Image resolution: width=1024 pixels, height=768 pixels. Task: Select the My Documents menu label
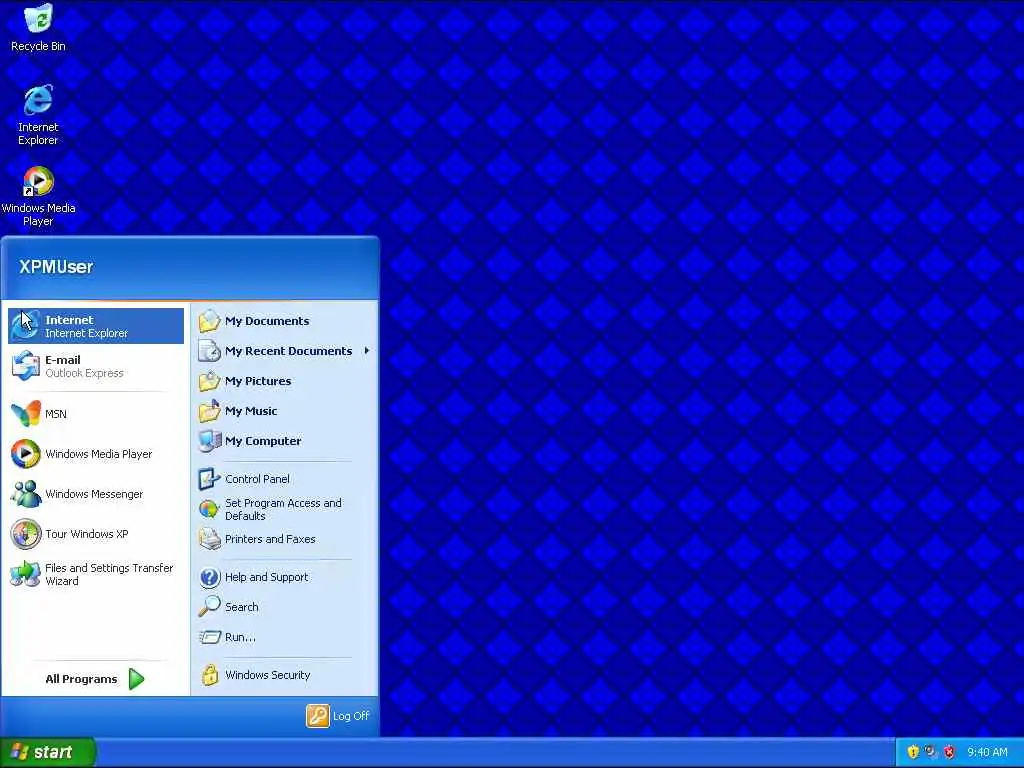267,321
